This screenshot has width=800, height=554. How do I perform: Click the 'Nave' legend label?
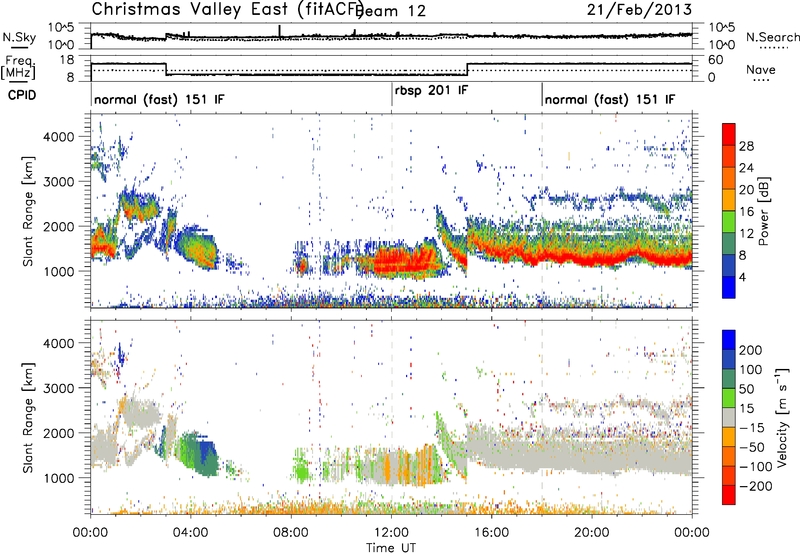761,69
